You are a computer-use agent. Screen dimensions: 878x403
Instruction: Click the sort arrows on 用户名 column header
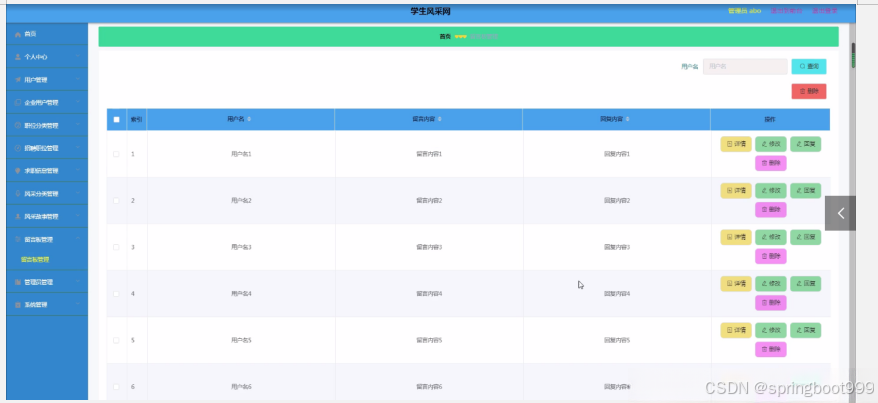tap(249, 119)
